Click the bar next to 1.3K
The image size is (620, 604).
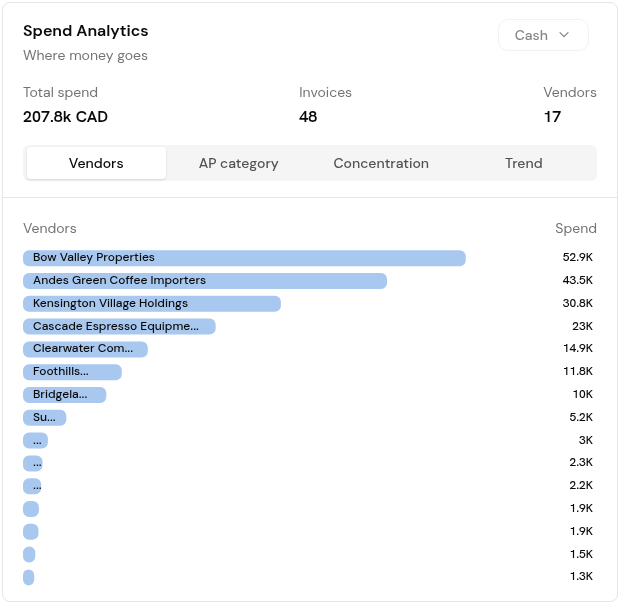click(x=28, y=578)
